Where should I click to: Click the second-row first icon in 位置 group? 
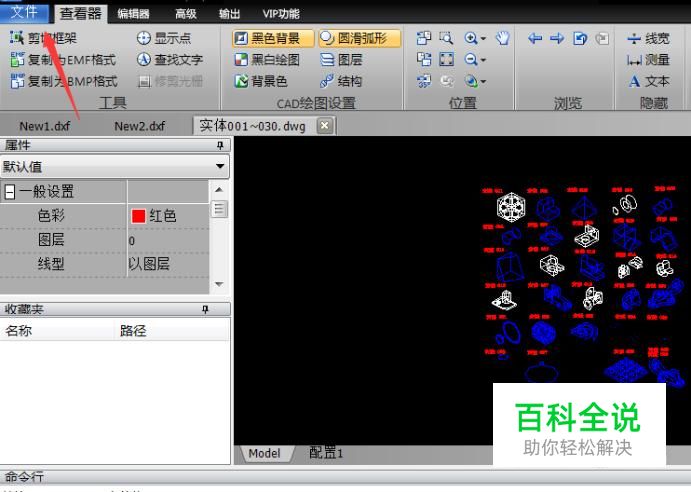pyautogui.click(x=424, y=60)
